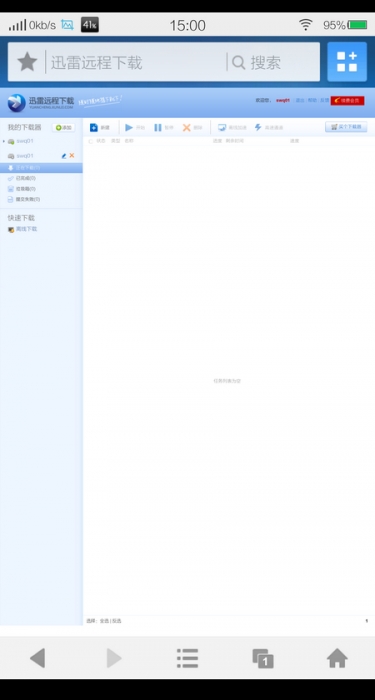This screenshot has width=375, height=700.
Task: Click the 删除 delete X toolbar button
Action: pyautogui.click(x=192, y=128)
